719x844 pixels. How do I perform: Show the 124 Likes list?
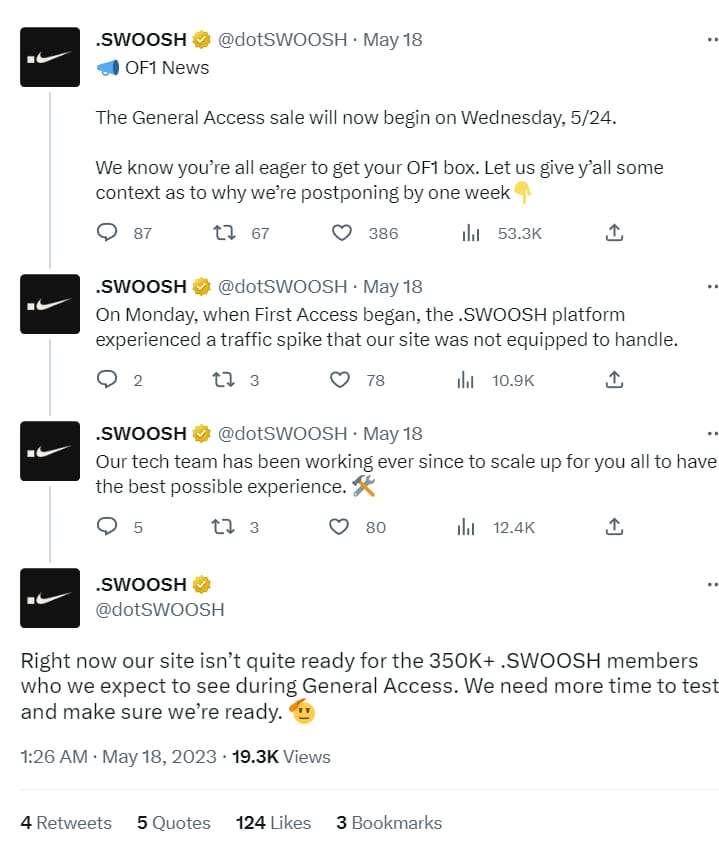(273, 822)
